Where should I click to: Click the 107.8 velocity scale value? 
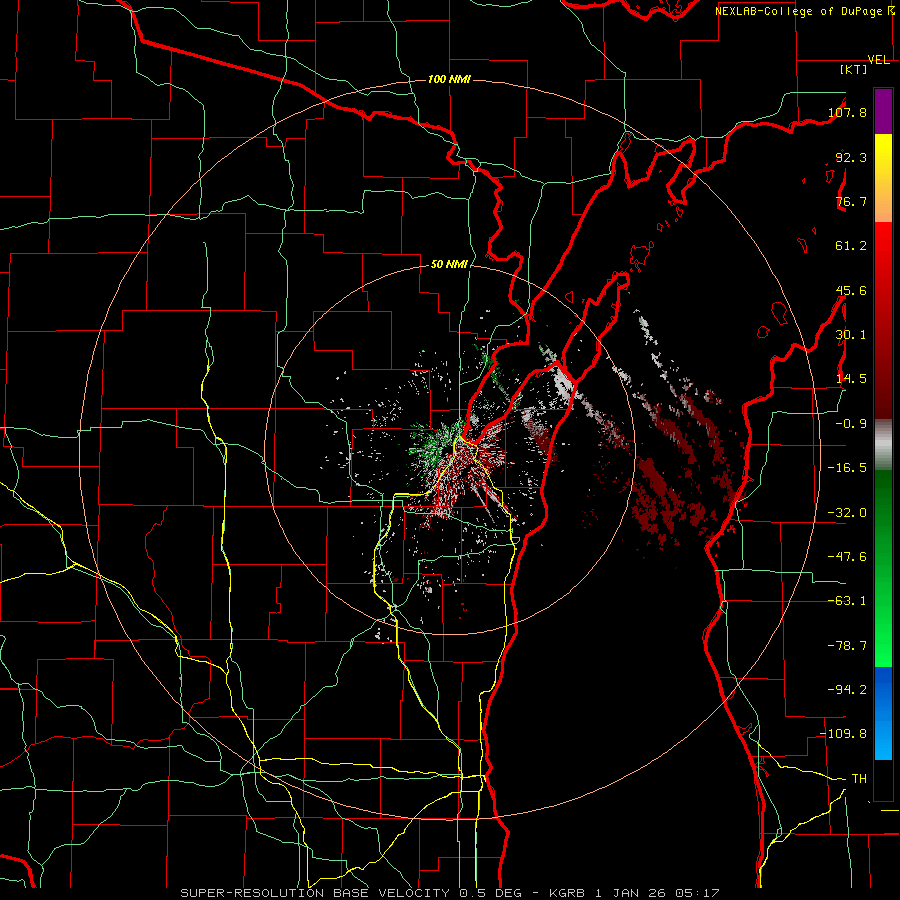[x=847, y=112]
